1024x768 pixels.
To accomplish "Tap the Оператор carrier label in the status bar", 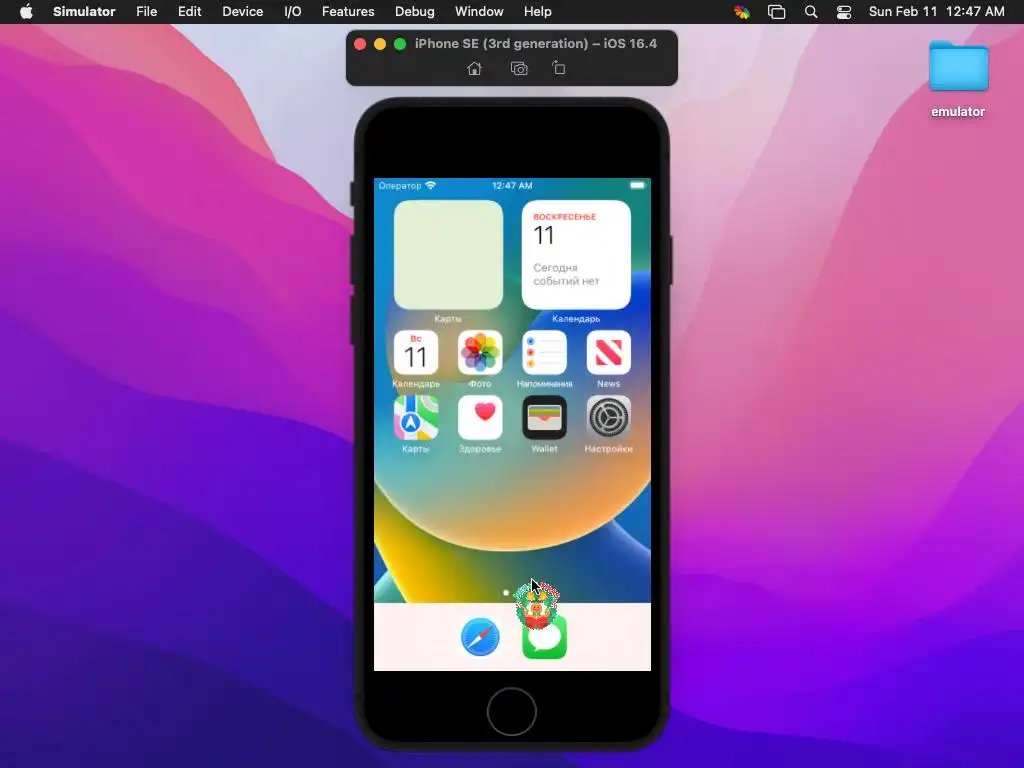I will point(400,186).
